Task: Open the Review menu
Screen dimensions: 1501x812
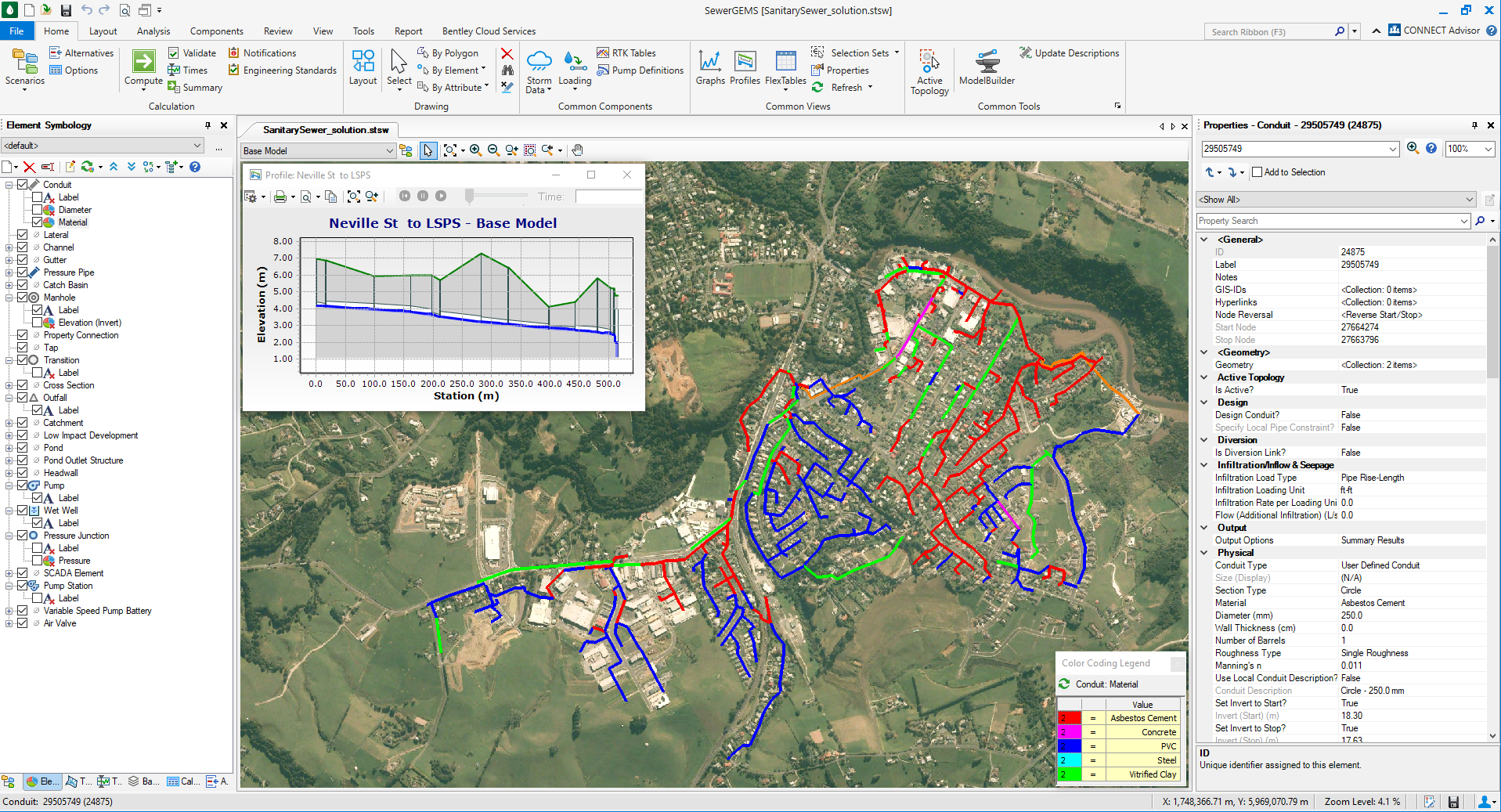Action: tap(277, 31)
